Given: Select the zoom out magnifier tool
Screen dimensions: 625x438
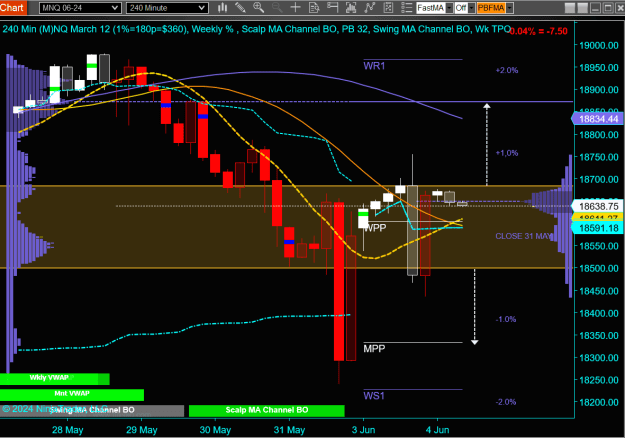Looking at the screenshot, I should point(277,8).
